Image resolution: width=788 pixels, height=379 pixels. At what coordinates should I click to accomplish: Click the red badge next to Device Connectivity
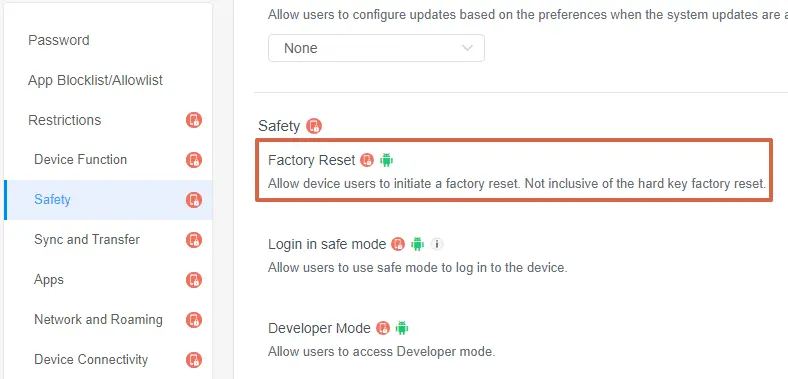(x=194, y=360)
